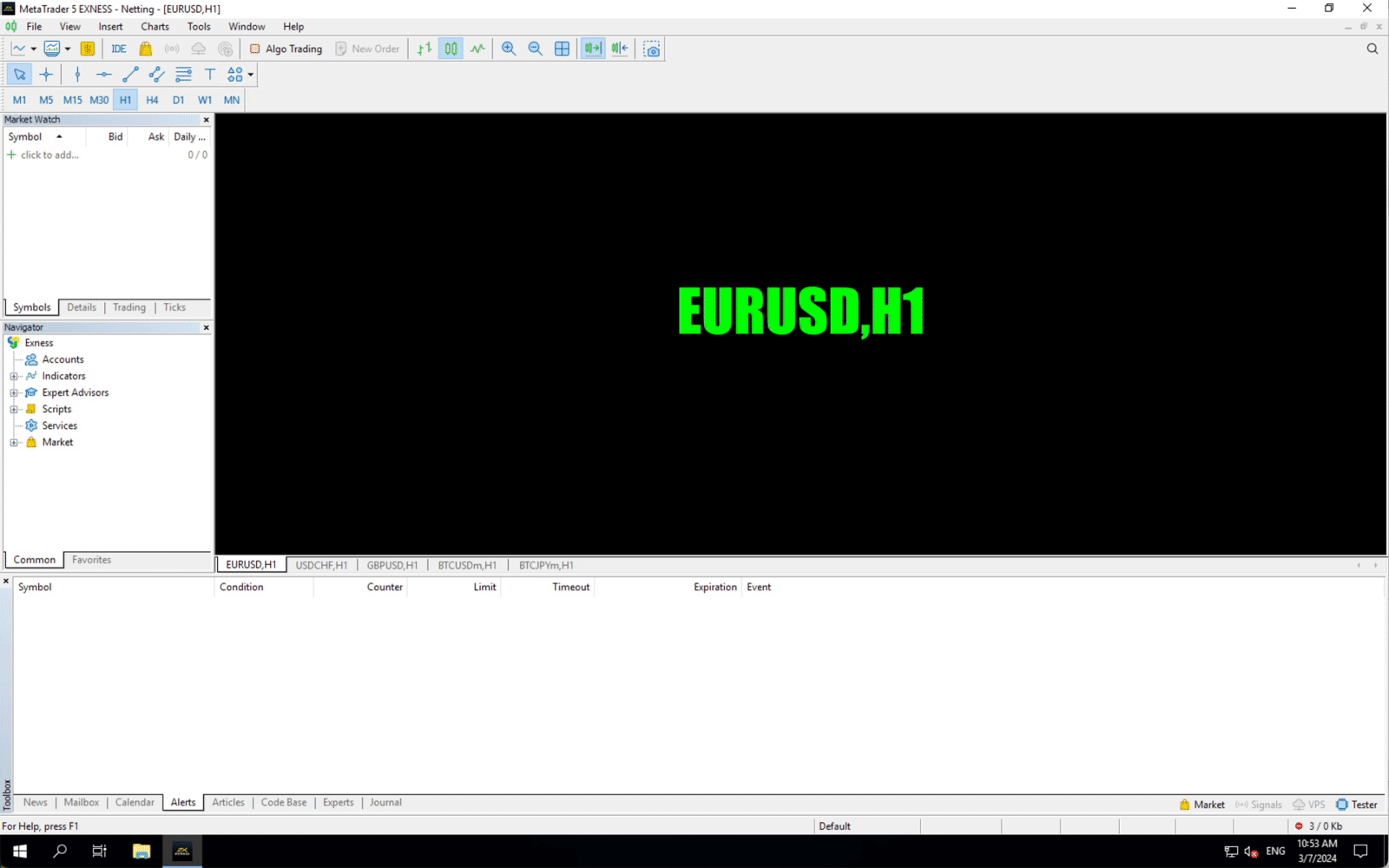The width and height of the screenshot is (1389, 868).
Task: Select the trendline drawing tool
Action: (130, 75)
